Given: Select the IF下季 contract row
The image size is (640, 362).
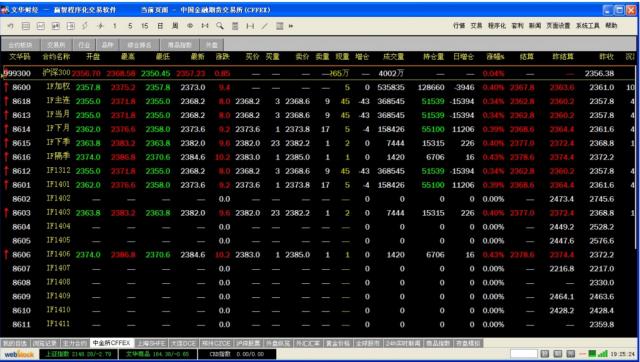Looking at the screenshot, I should click(318, 143).
